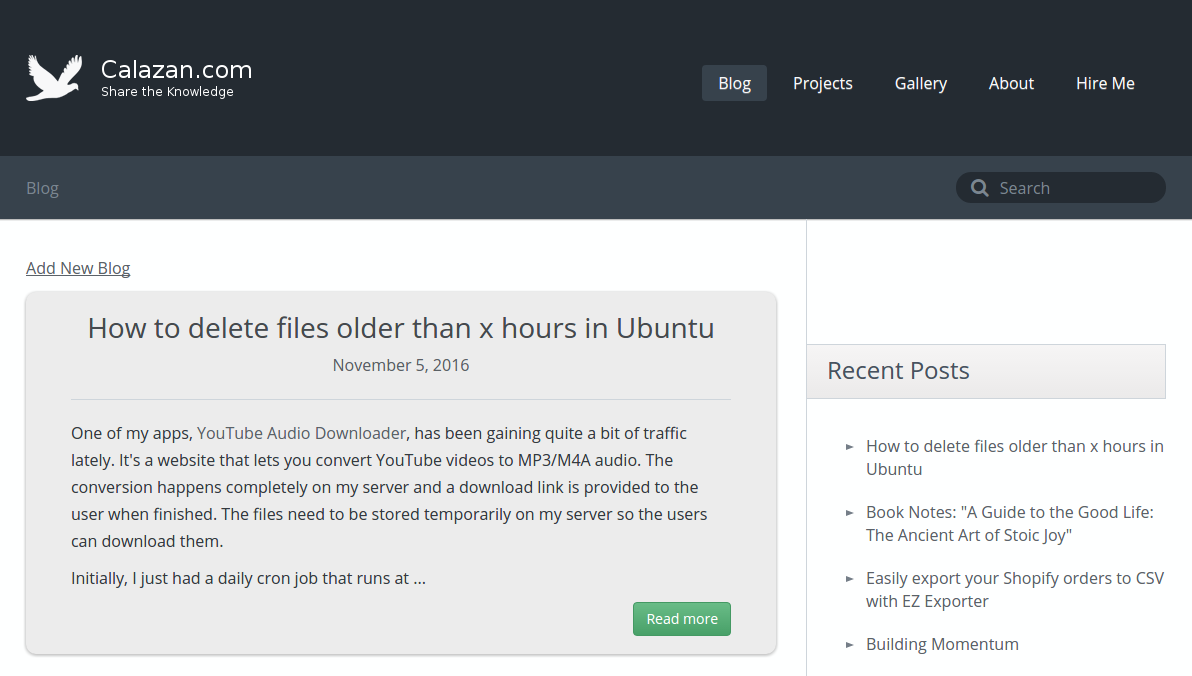Click the arrow bullet beside Building Momentum
1192x676 pixels.
[850, 645]
